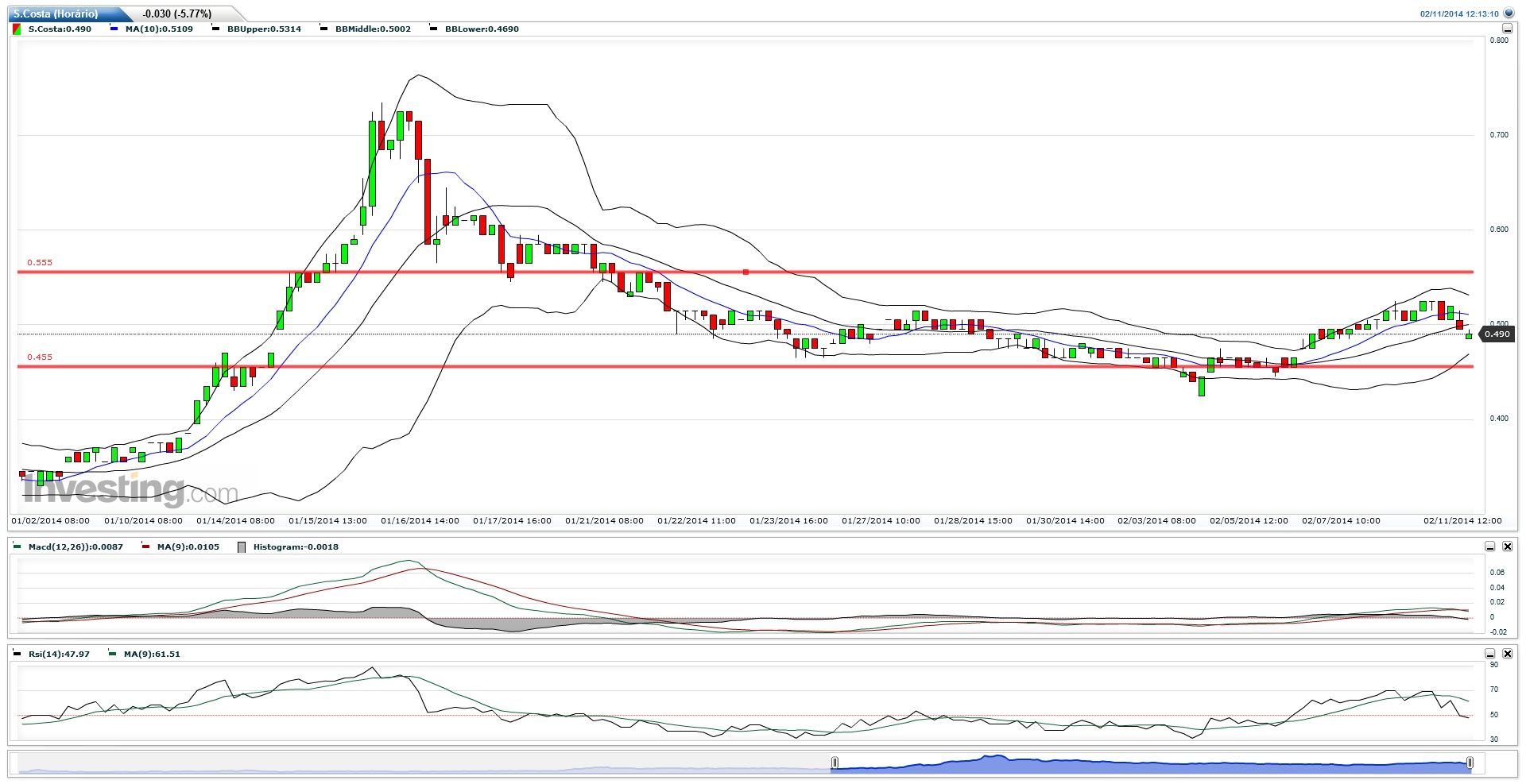Click the 02/11/2014 12:00 axis label
This screenshot has width=1526, height=784.
1462,521
